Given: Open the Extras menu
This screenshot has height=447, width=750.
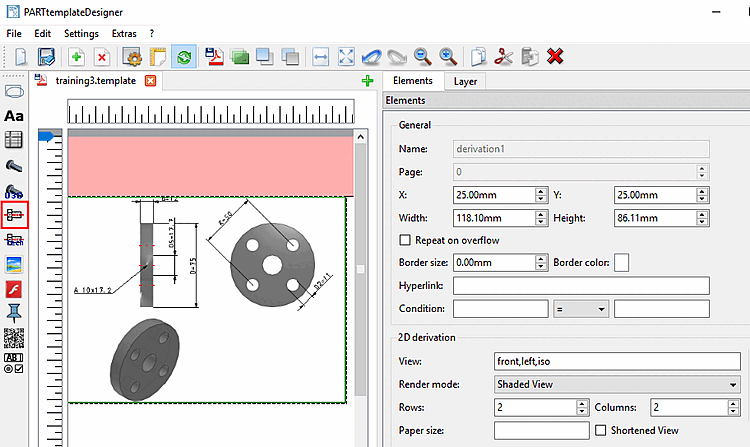Looking at the screenshot, I should (x=124, y=33).
